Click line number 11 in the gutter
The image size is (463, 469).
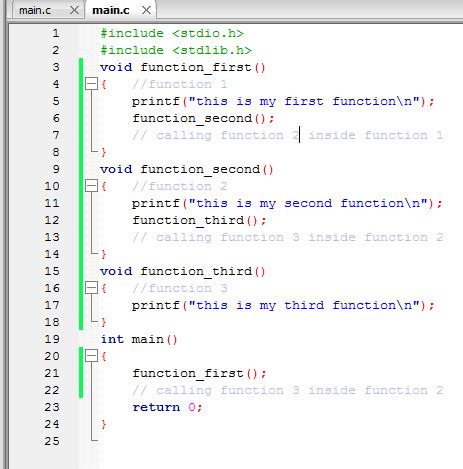[52, 203]
